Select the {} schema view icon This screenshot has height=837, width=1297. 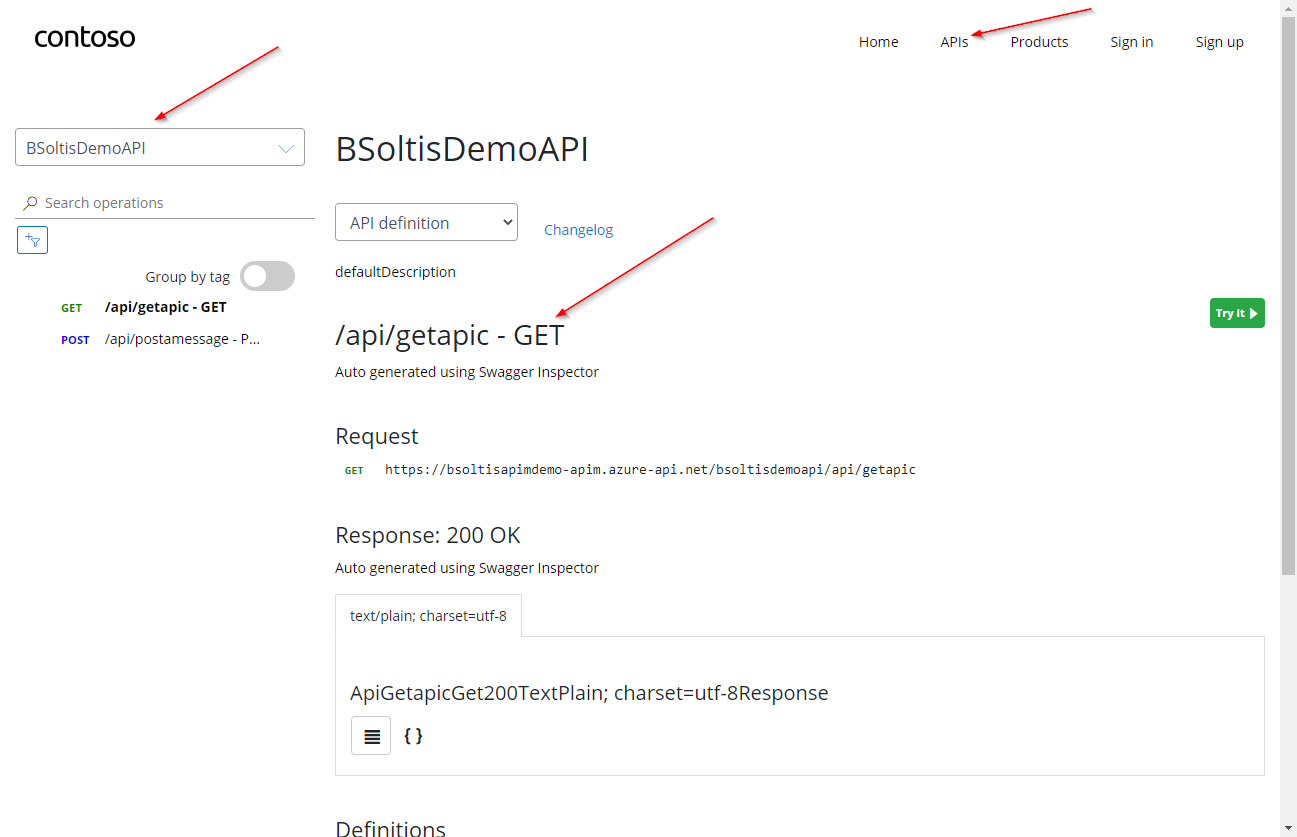(413, 735)
